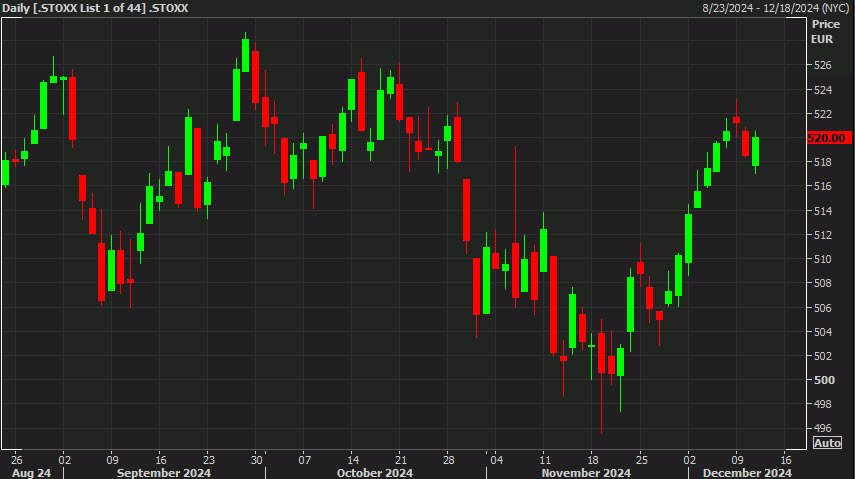Click the 512 price axis value

point(822,235)
